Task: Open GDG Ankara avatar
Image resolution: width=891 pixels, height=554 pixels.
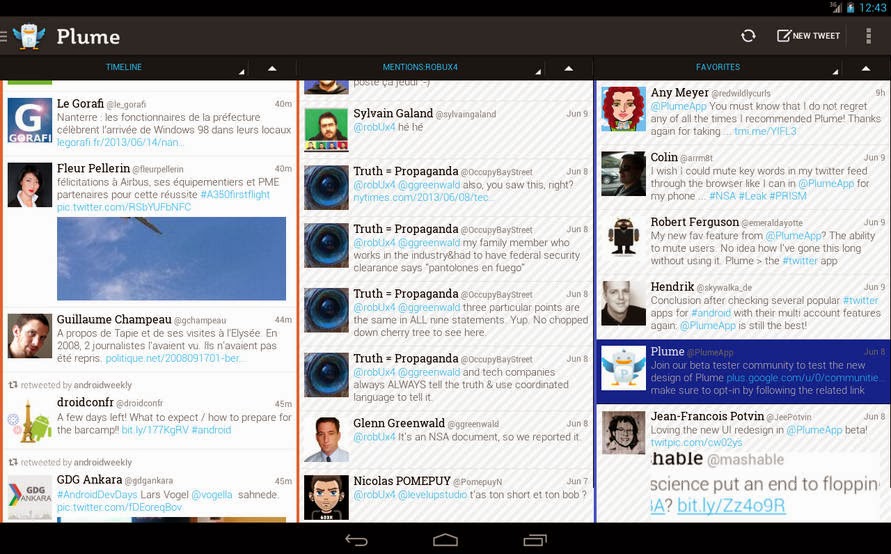Action: coord(30,498)
